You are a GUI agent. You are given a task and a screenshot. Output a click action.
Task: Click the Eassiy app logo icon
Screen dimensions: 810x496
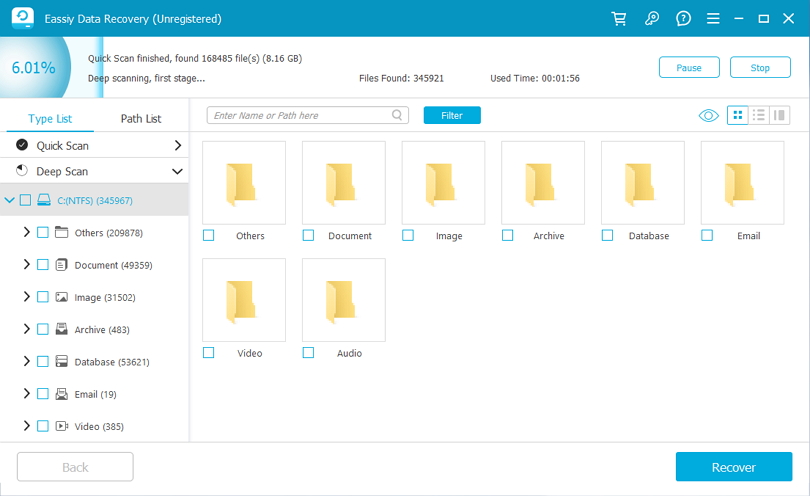click(23, 18)
